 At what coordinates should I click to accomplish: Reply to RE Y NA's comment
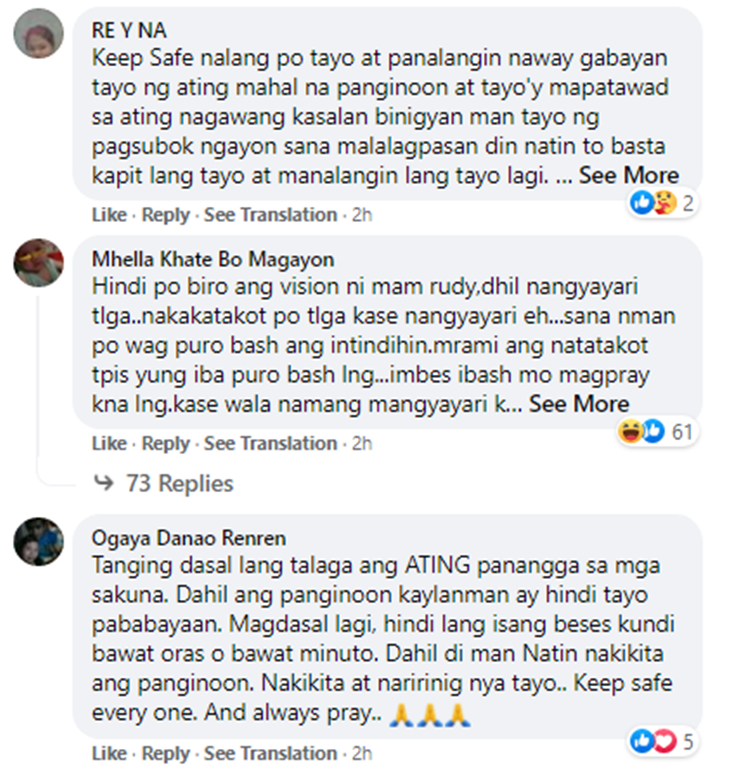(x=166, y=215)
